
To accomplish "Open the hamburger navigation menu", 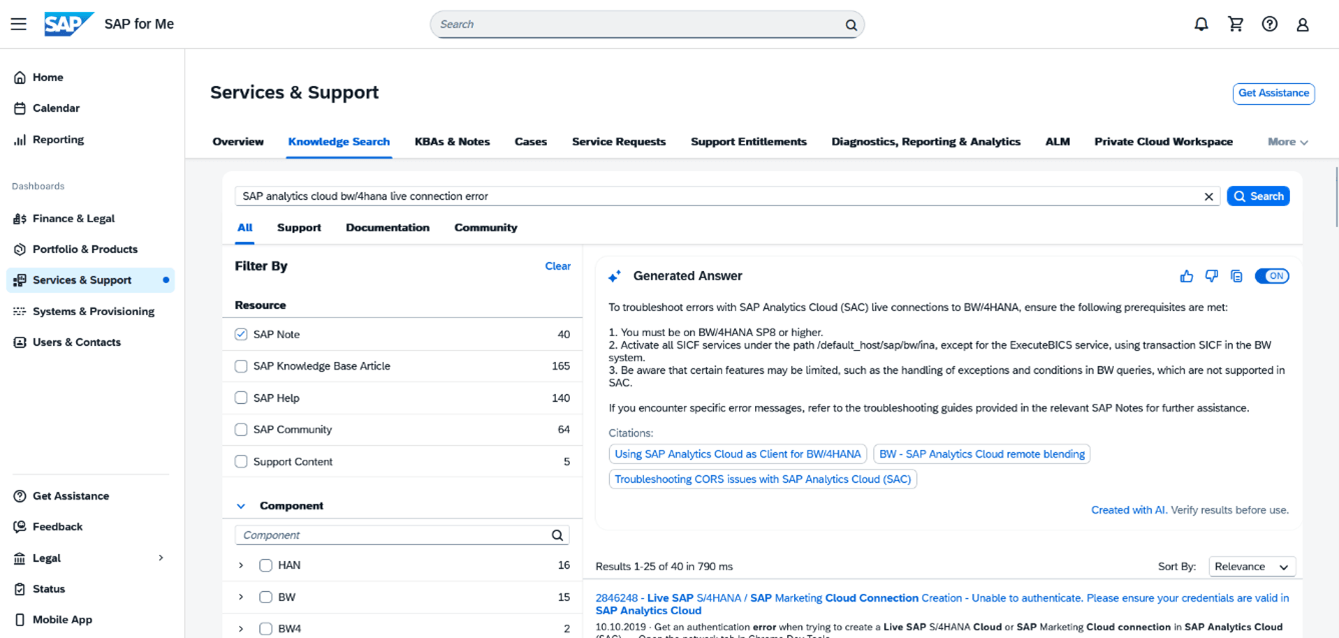I will (x=19, y=24).
